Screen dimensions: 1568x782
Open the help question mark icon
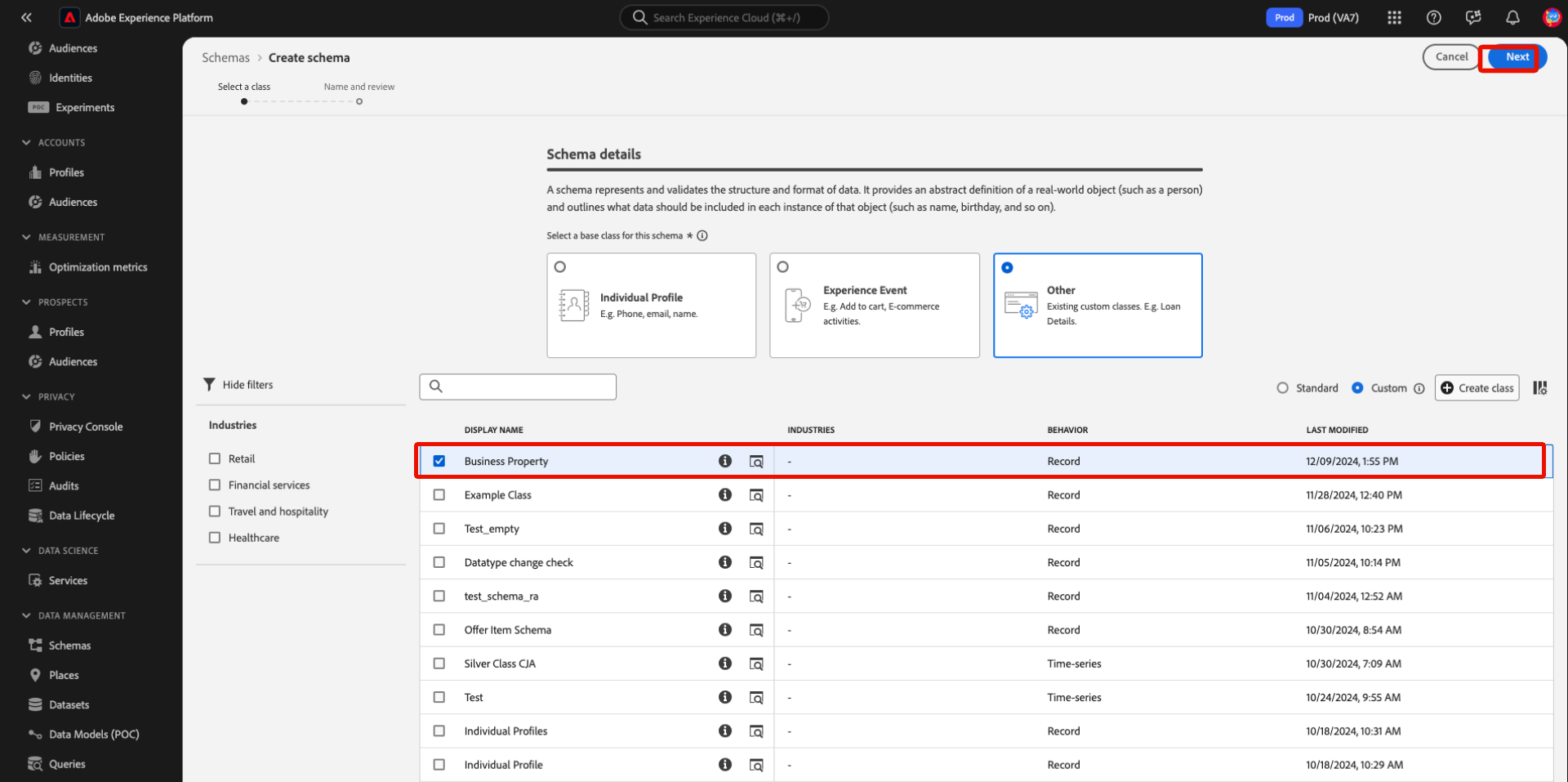point(1433,18)
